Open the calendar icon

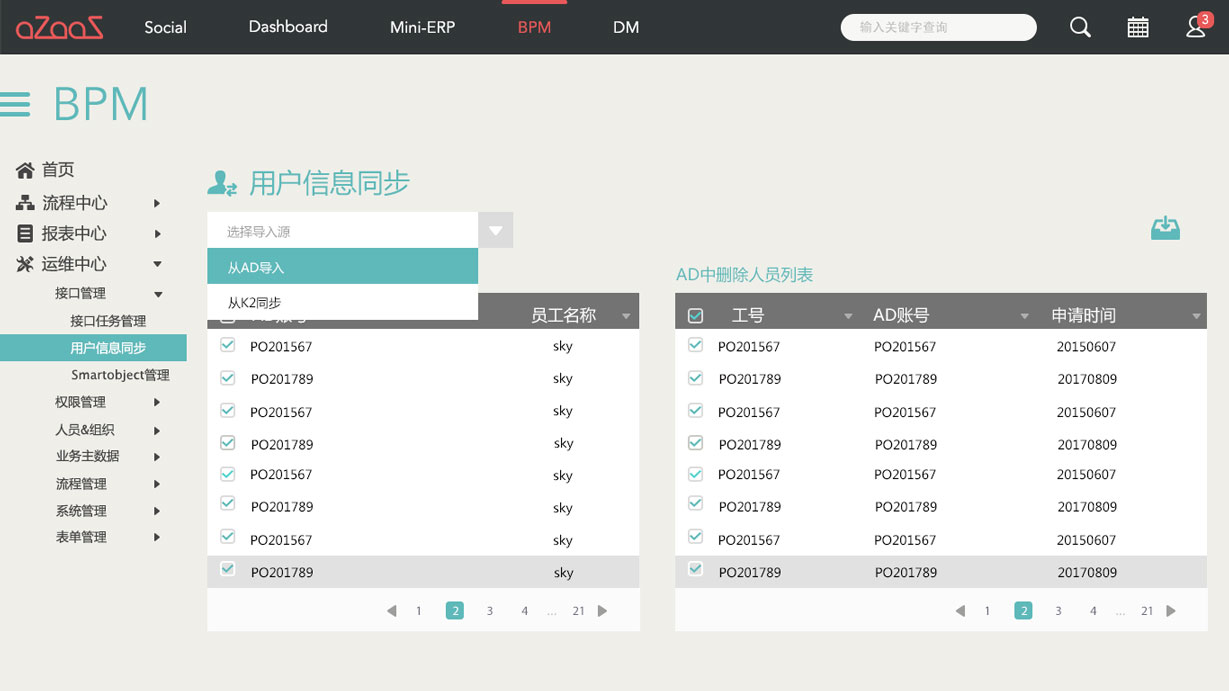tap(1138, 27)
